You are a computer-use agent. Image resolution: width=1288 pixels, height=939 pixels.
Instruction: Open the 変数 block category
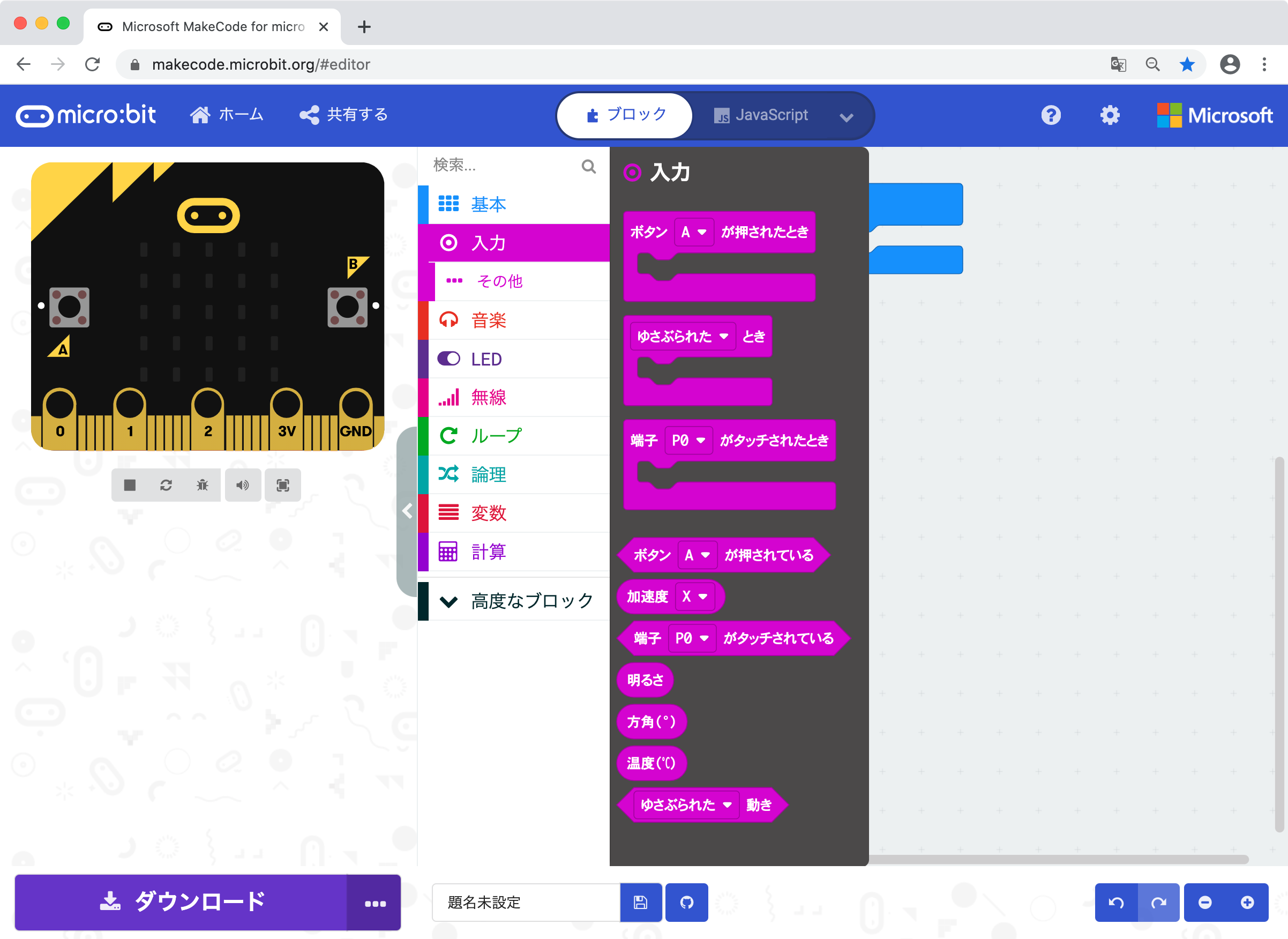click(x=514, y=513)
